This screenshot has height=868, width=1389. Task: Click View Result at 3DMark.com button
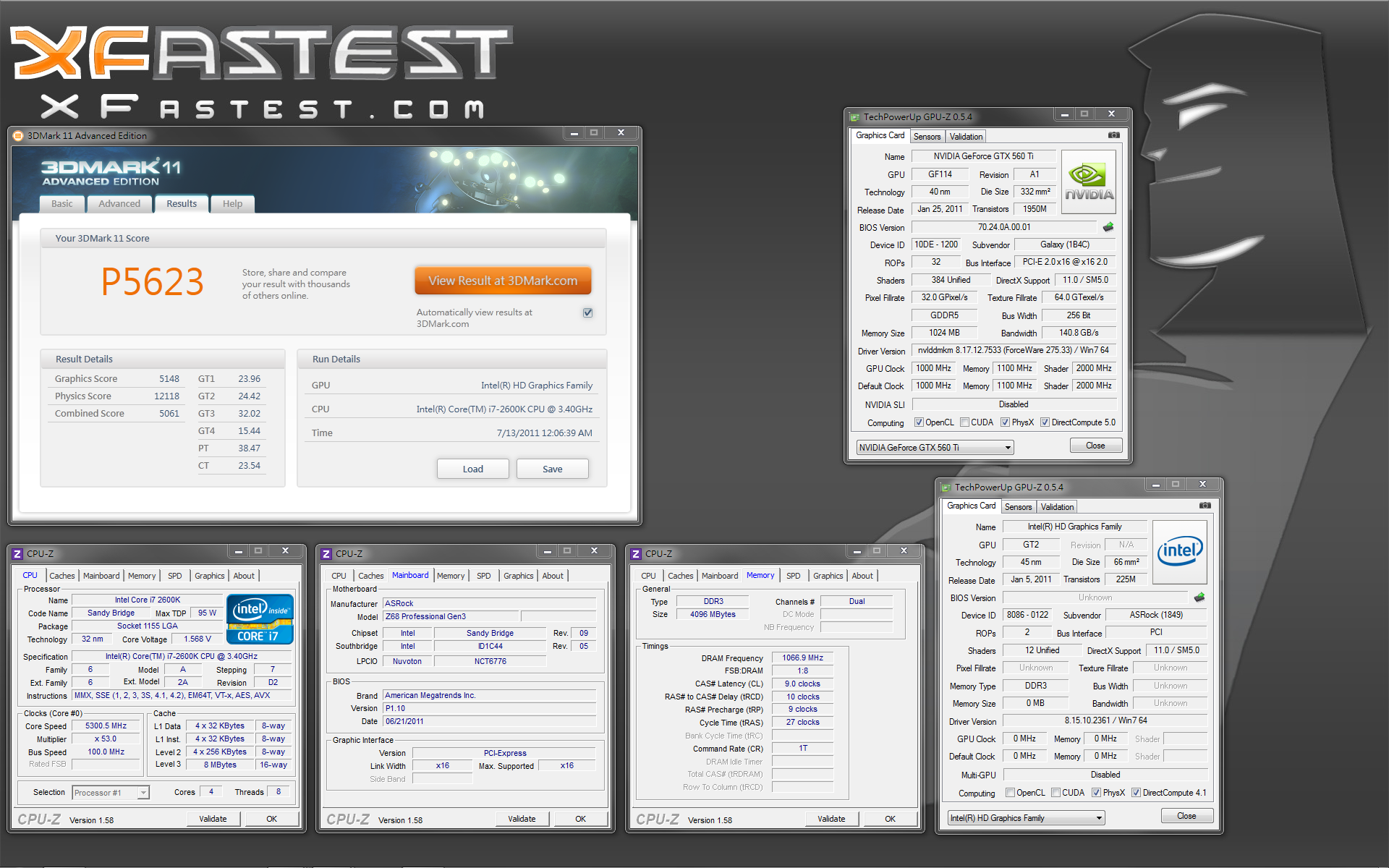click(x=503, y=281)
